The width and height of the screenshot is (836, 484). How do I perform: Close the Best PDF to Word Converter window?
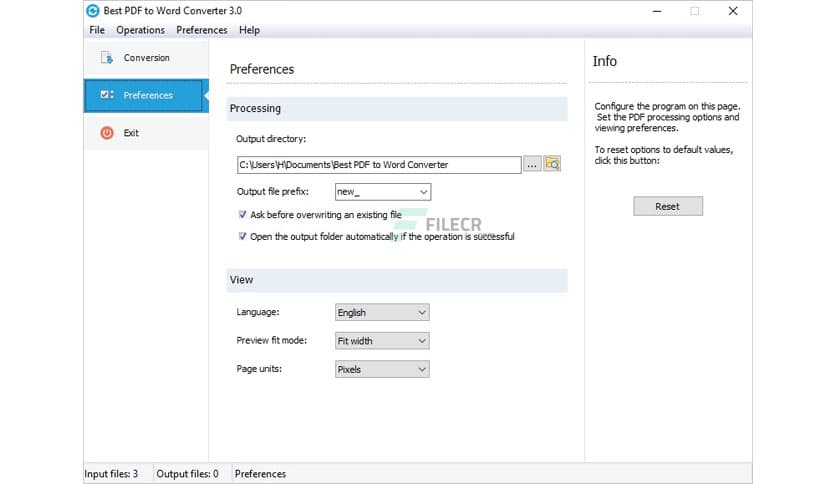pos(733,11)
